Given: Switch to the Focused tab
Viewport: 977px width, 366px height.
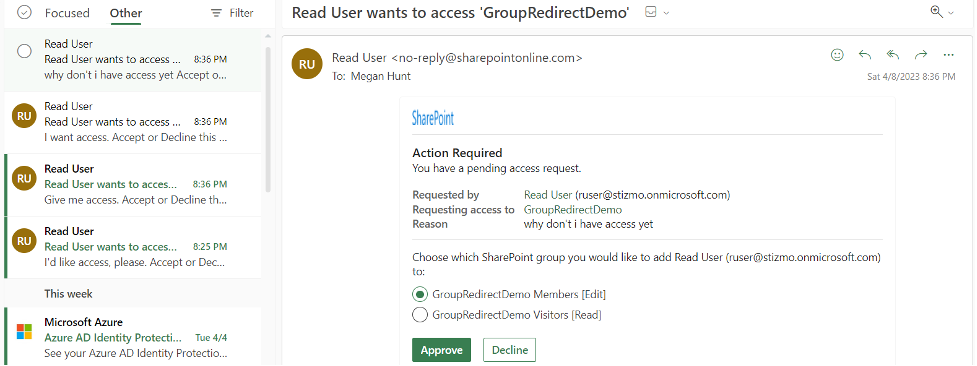Looking at the screenshot, I should pos(67,12).
